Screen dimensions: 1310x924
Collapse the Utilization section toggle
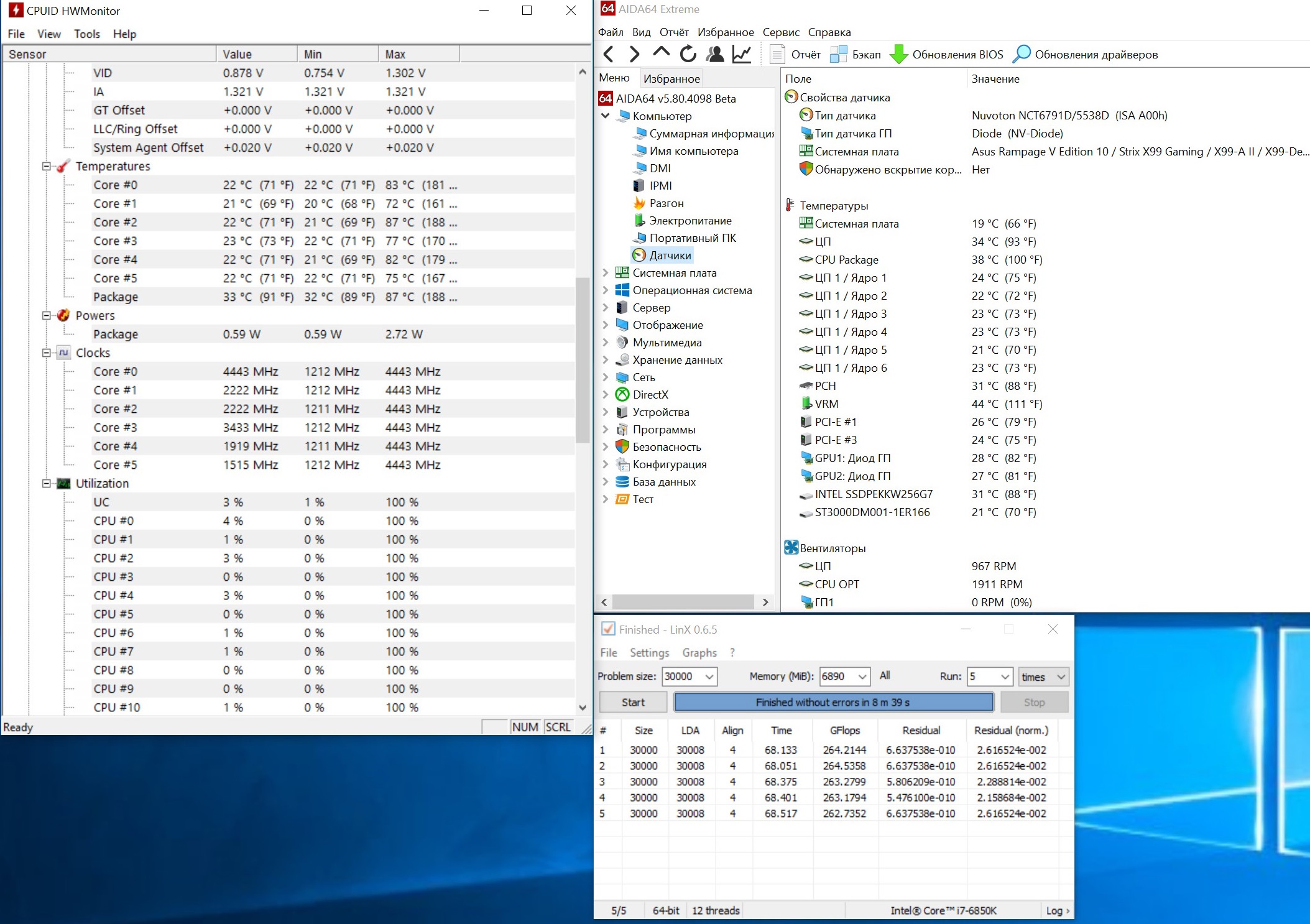click(47, 483)
